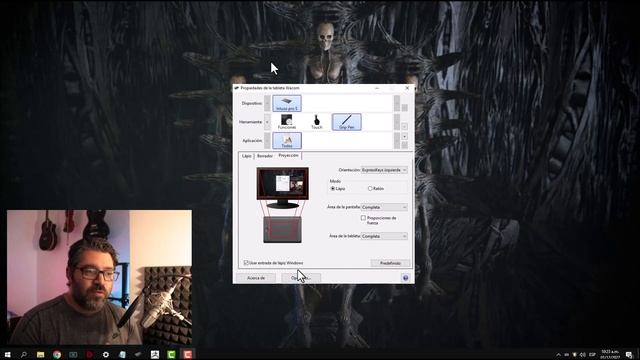Select the Todas application icon

pos(287,140)
